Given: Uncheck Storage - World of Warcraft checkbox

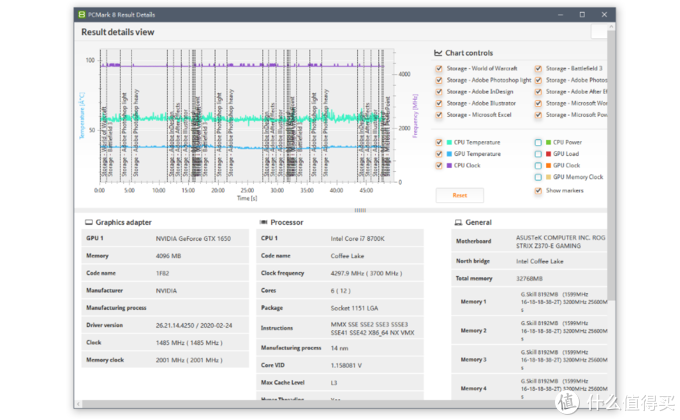Looking at the screenshot, I should click(x=439, y=69).
